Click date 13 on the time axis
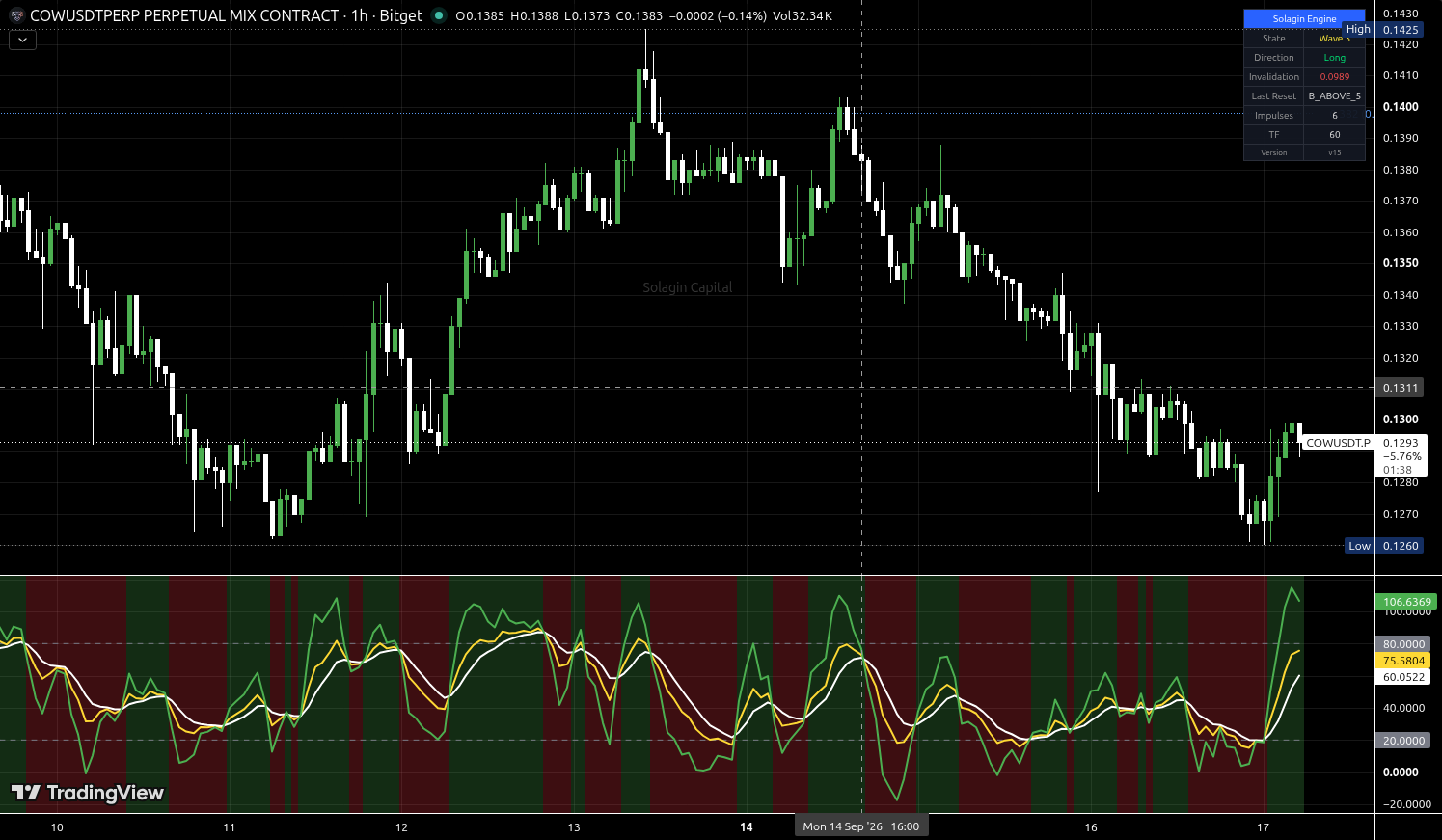 click(574, 827)
